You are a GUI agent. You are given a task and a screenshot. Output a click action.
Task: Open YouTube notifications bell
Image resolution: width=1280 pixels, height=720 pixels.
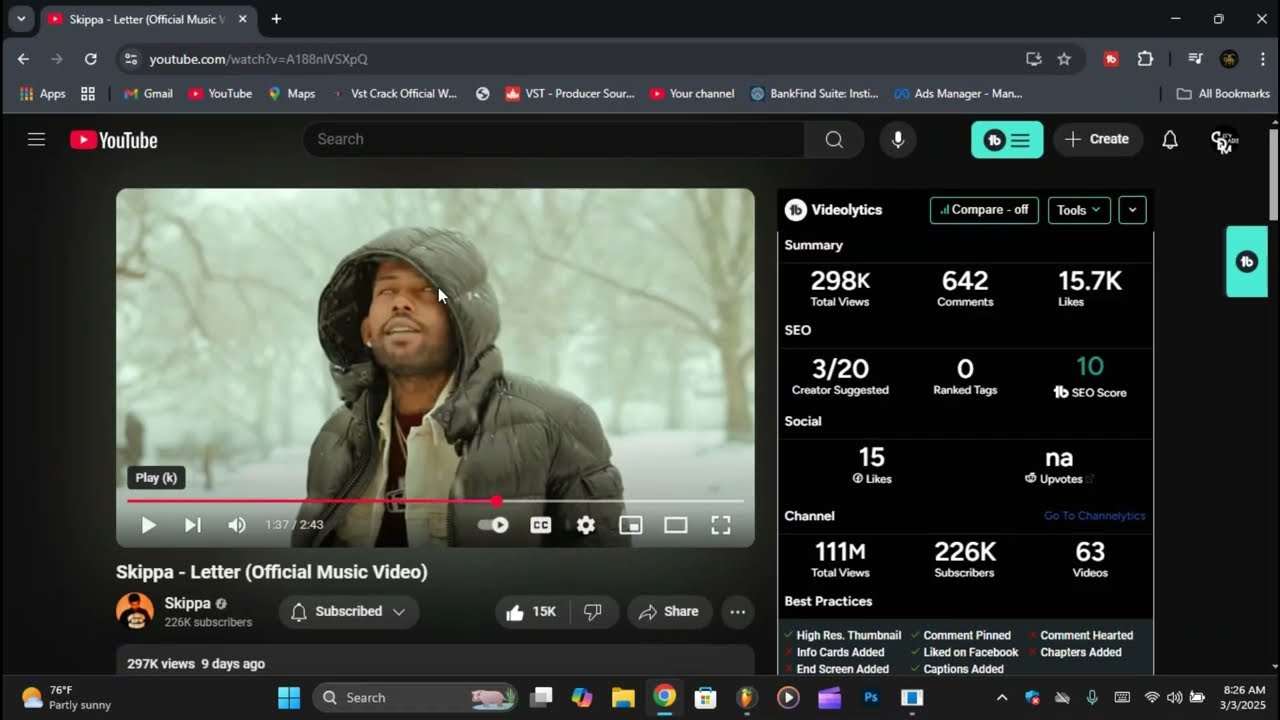[x=1170, y=140]
